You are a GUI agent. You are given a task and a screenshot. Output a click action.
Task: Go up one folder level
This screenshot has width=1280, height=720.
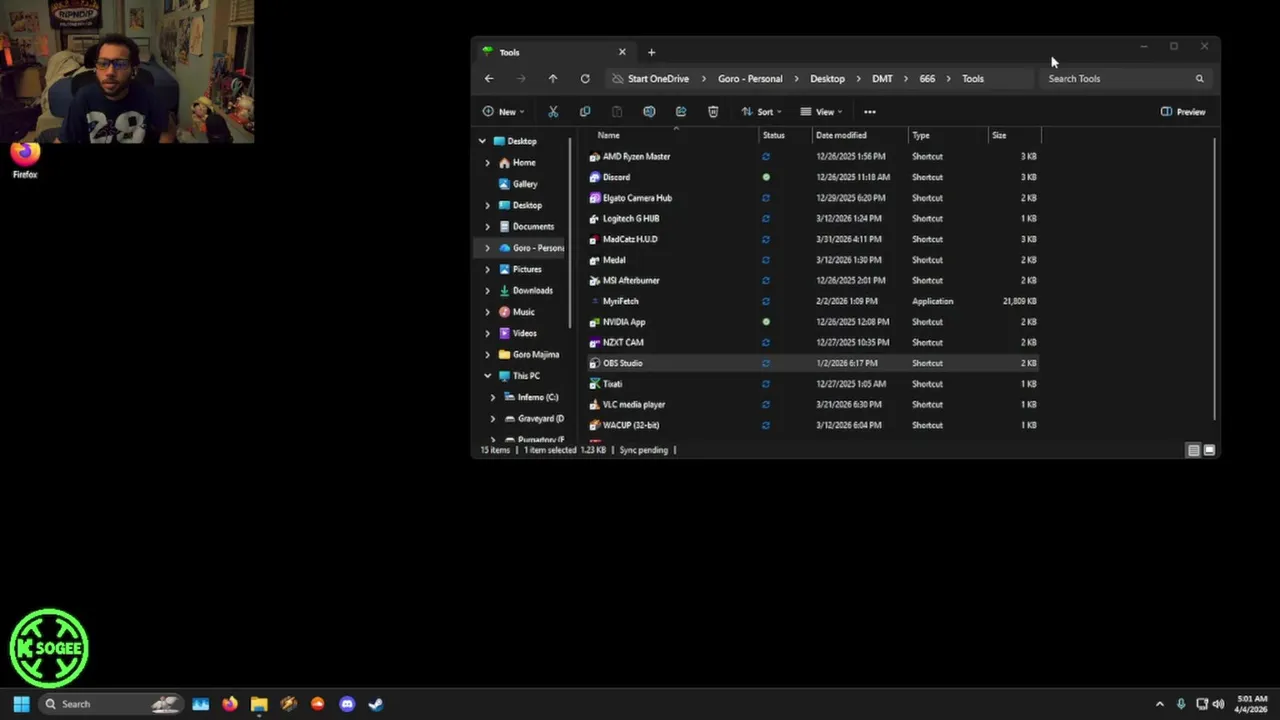[552, 78]
